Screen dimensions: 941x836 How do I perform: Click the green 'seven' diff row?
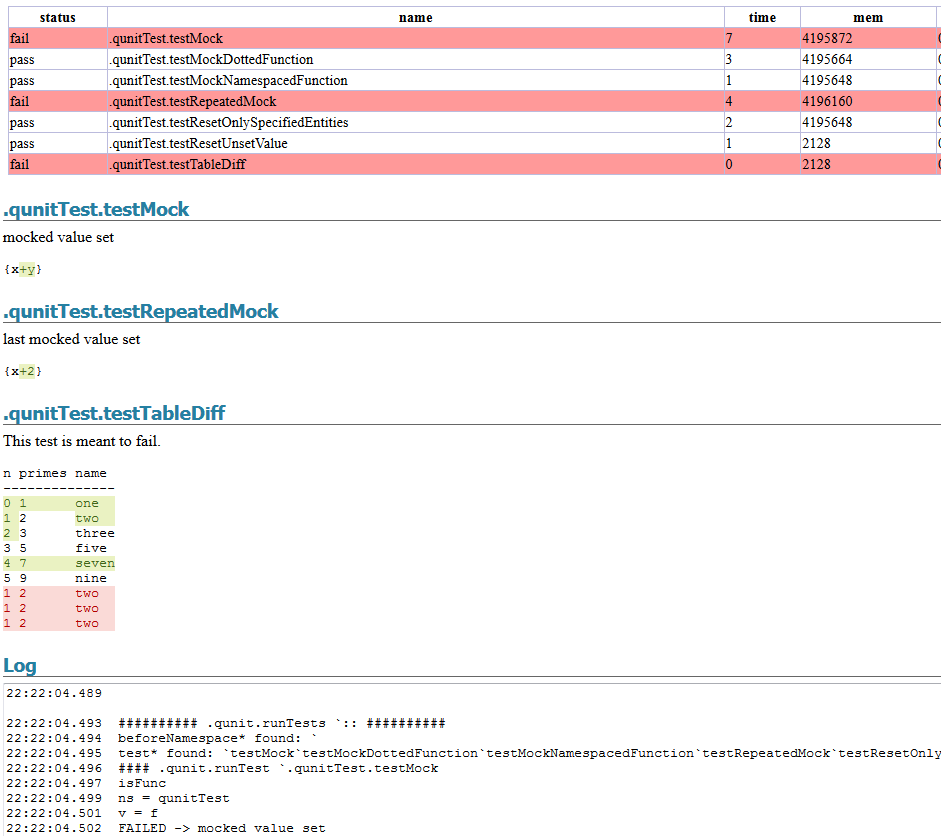coord(59,564)
